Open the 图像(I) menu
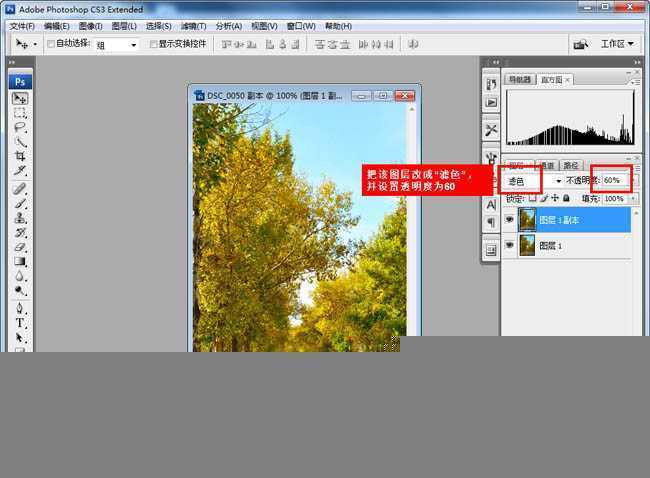The width and height of the screenshot is (650, 478). [x=91, y=26]
